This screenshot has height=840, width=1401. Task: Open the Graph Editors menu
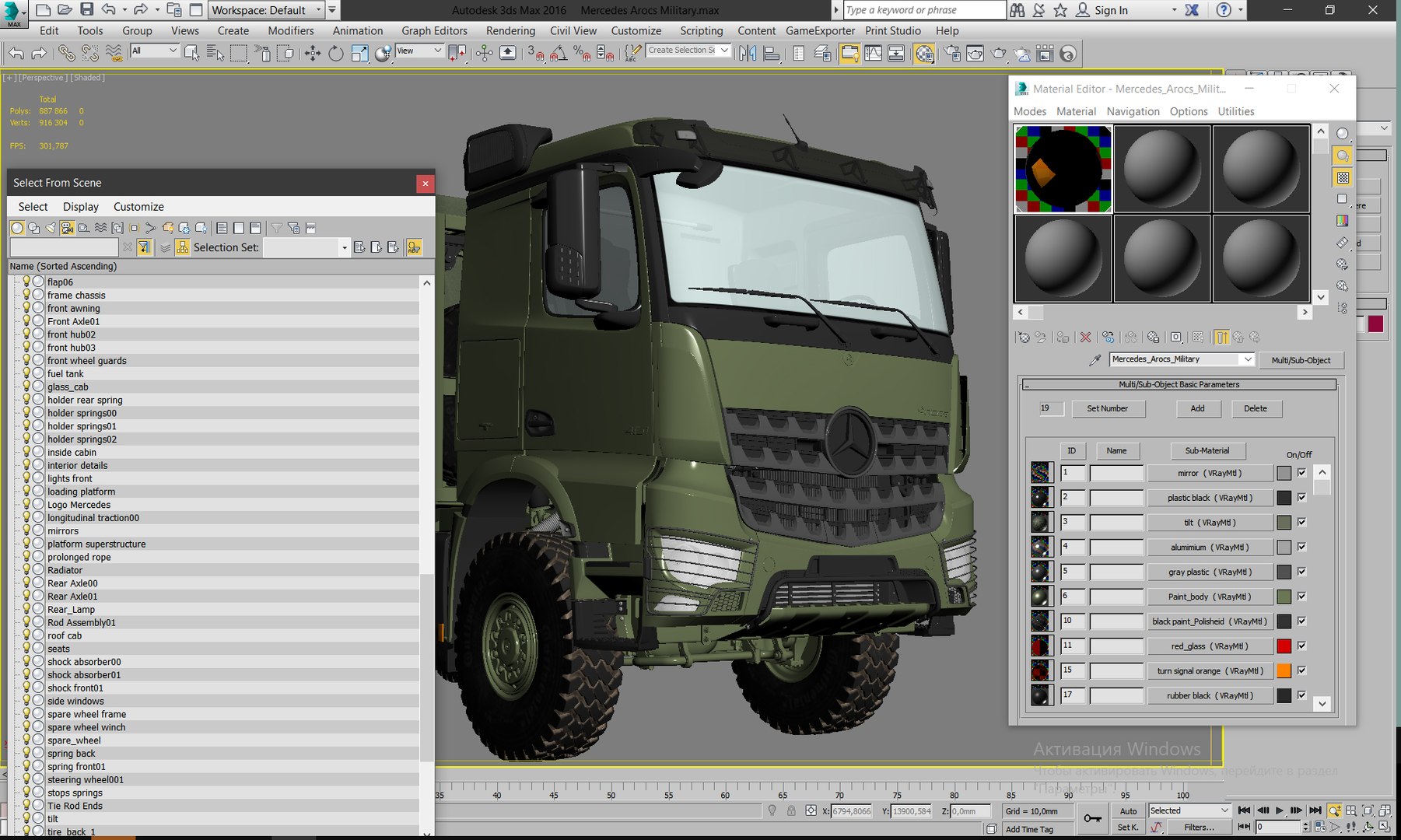434,30
